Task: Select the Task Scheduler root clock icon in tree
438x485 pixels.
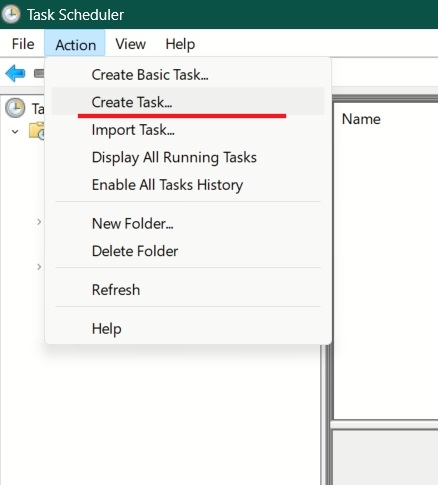Action: (15, 108)
